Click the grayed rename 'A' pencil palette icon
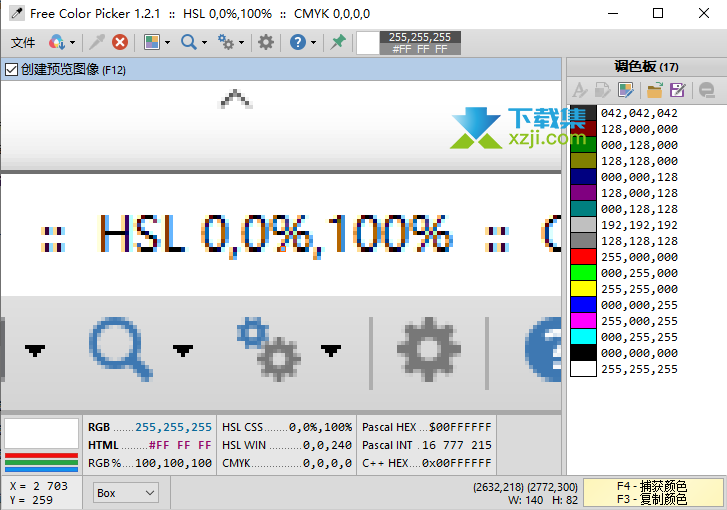This screenshot has height=510, width=727. [580, 90]
